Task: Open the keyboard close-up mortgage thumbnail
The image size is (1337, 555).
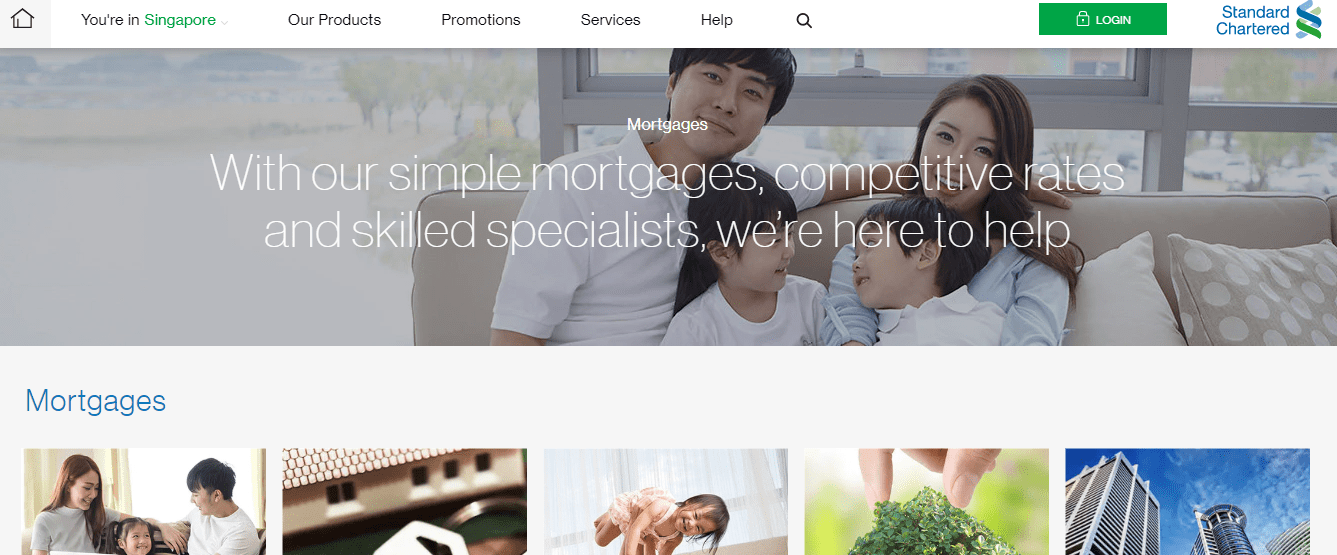Action: tap(405, 501)
